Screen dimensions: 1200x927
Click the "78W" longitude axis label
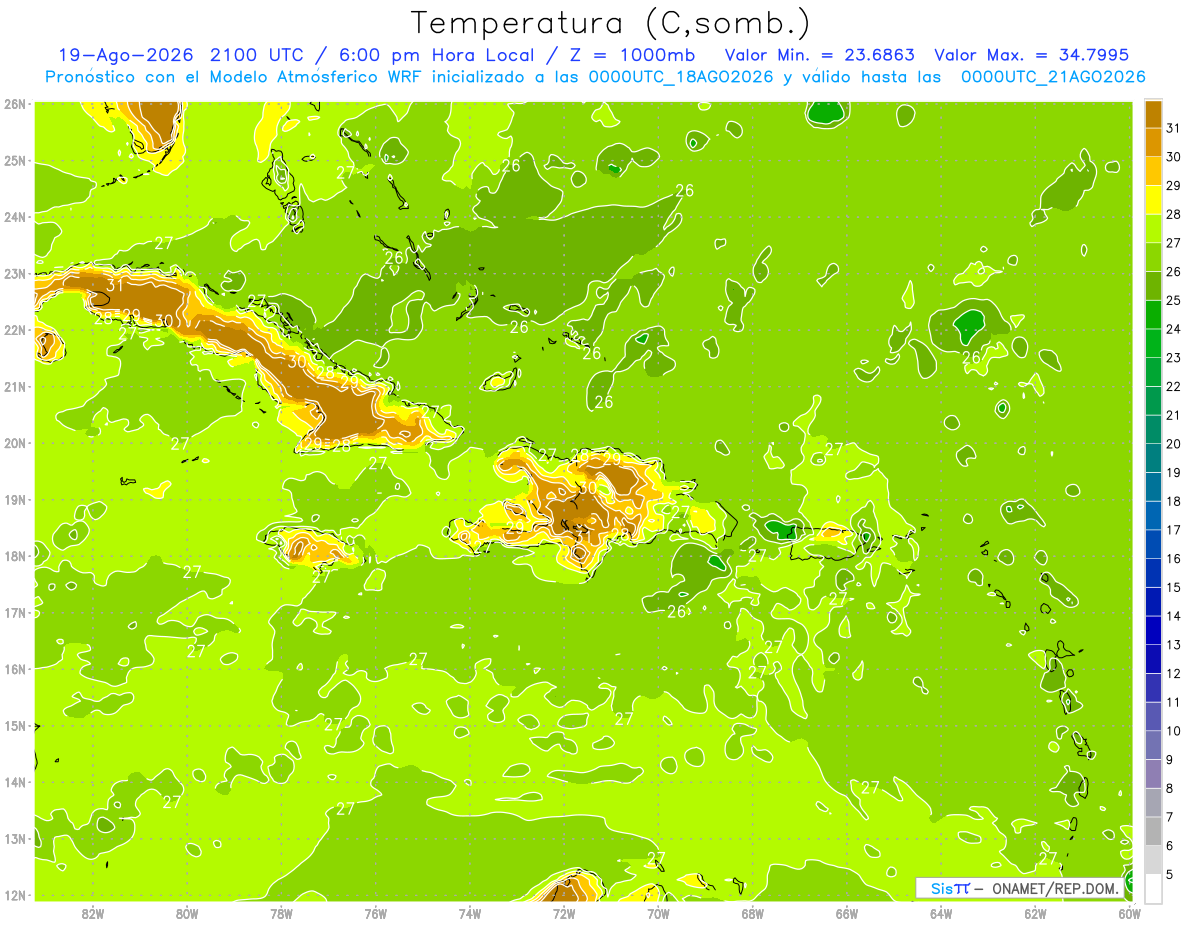click(281, 914)
